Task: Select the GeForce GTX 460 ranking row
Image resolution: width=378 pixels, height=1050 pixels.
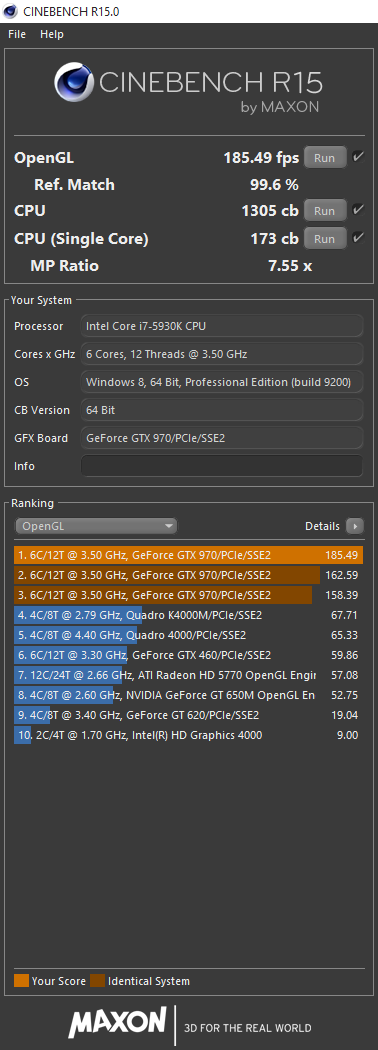Action: click(x=188, y=656)
